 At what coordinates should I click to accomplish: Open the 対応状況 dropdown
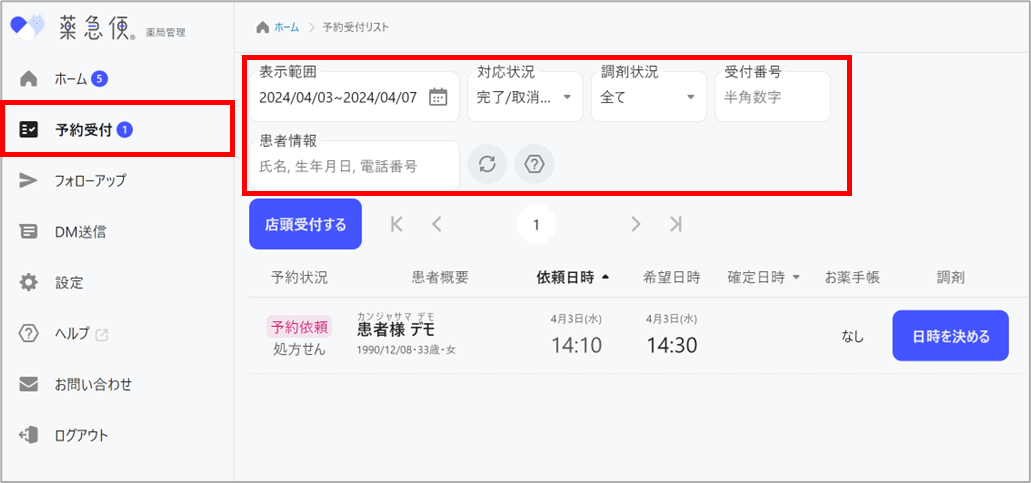(524, 97)
